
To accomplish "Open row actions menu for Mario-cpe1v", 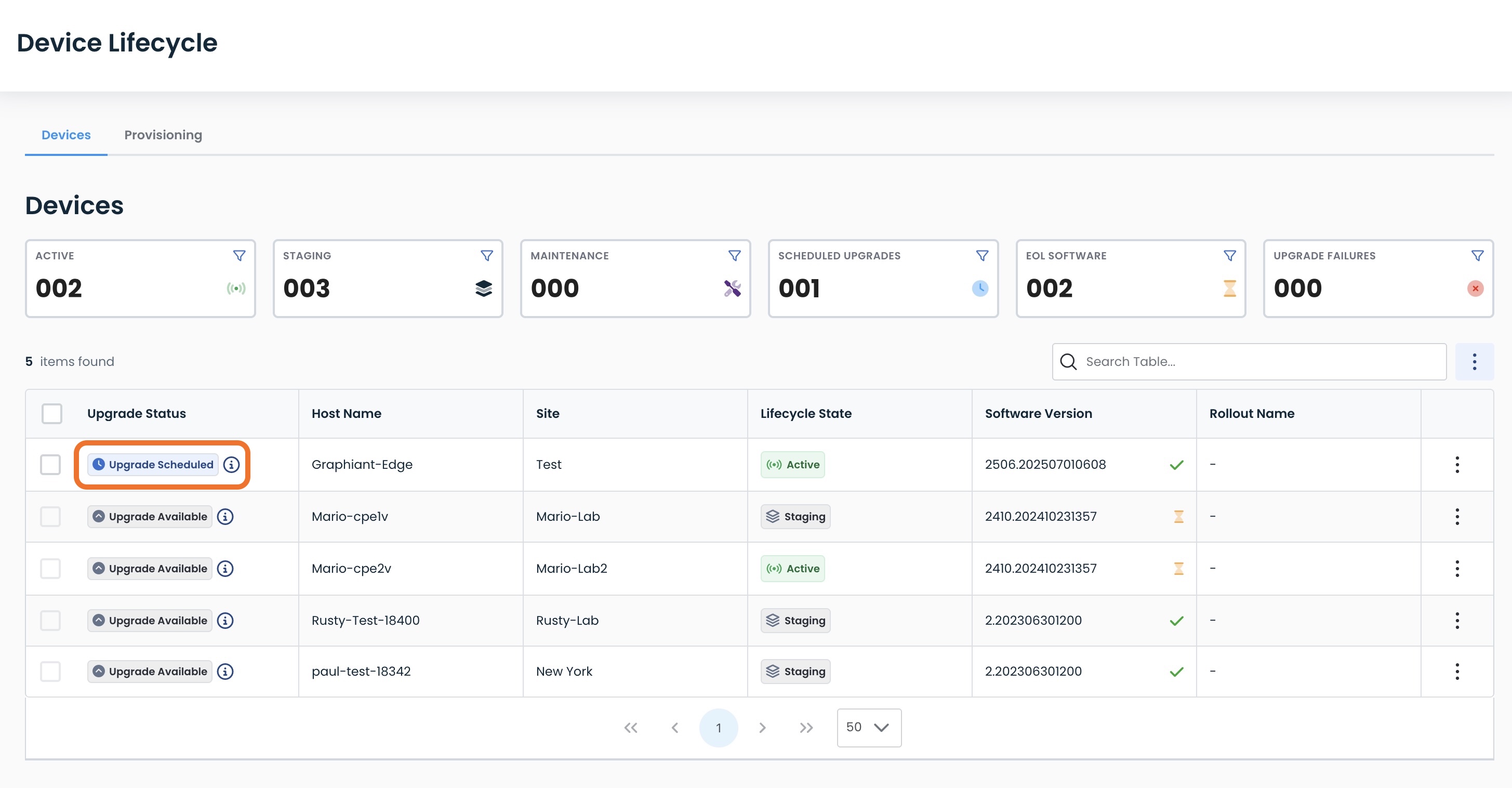I will coord(1457,517).
